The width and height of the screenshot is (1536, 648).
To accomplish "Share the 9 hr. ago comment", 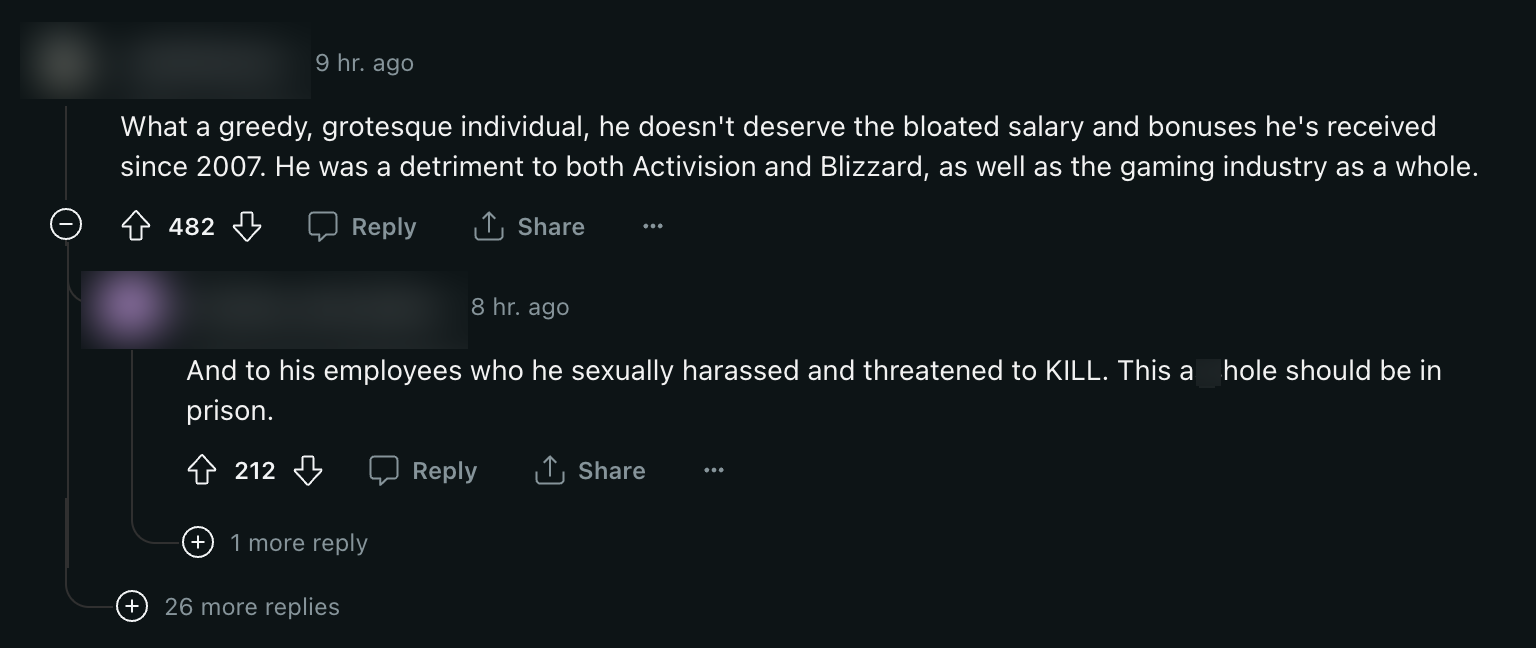I will tap(529, 227).
